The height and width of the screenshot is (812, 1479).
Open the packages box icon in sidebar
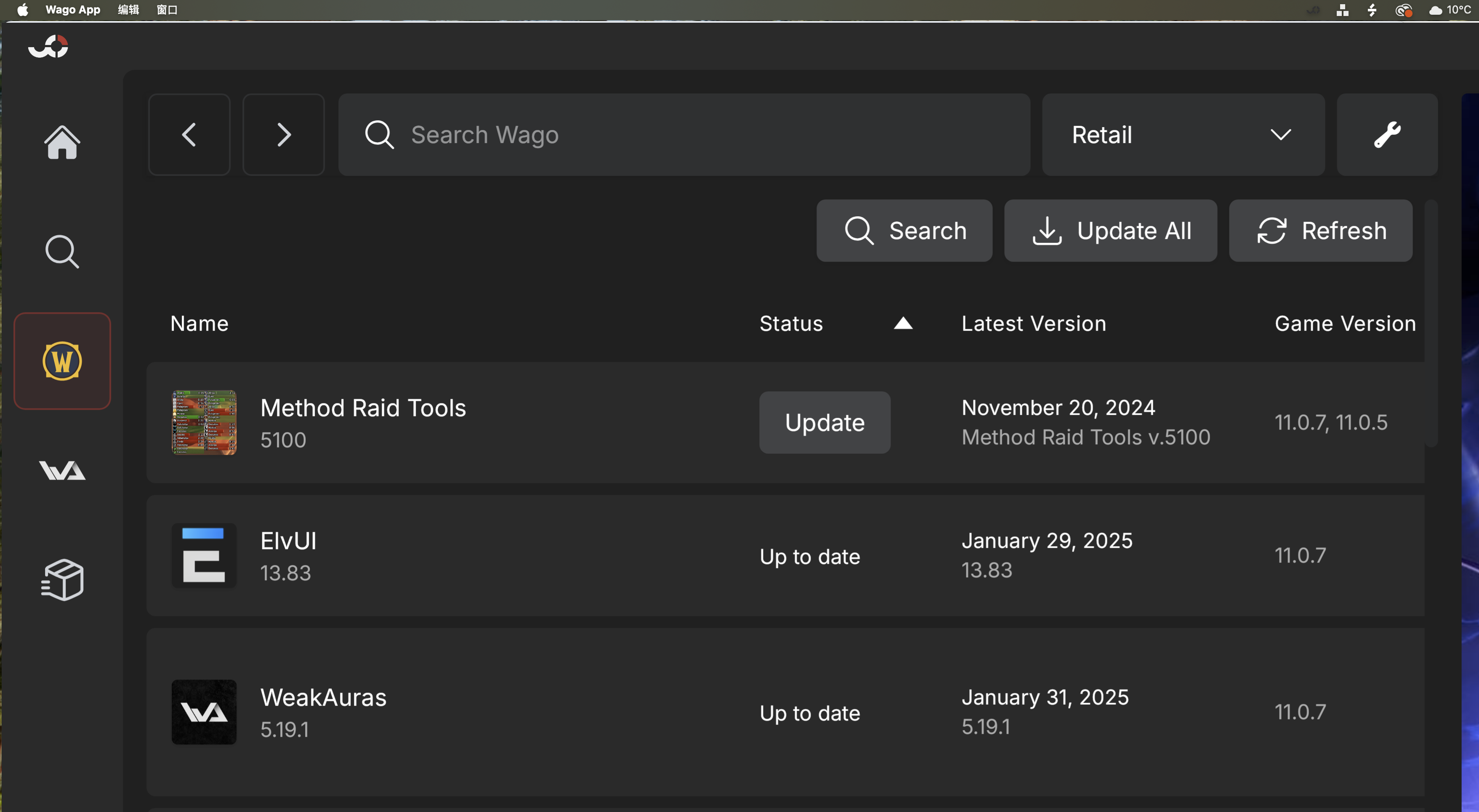[62, 580]
